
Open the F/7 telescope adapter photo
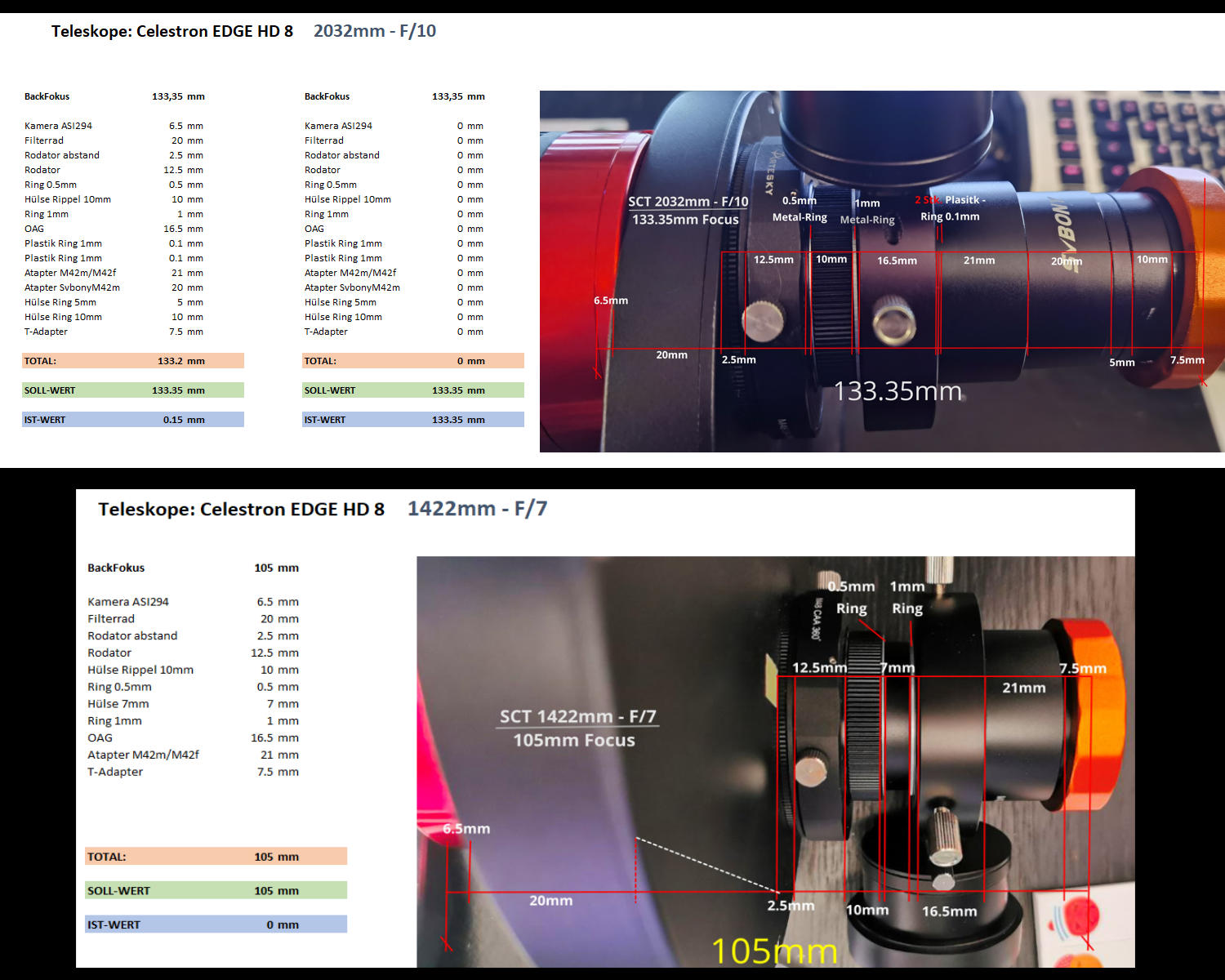[776, 762]
